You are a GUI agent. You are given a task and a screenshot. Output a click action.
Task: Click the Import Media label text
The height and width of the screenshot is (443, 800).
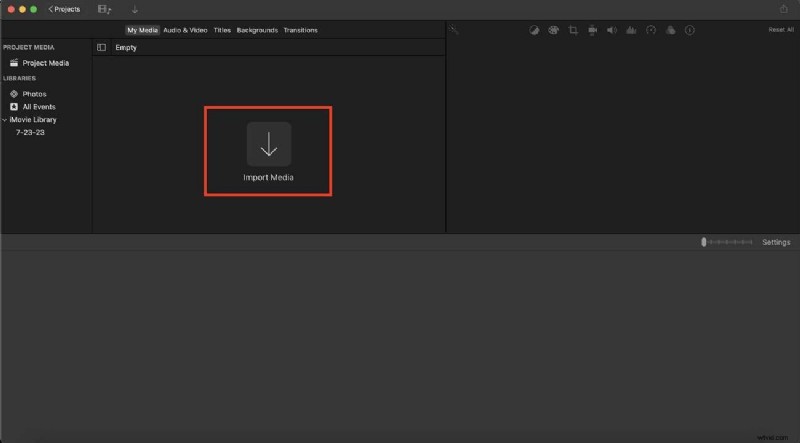pos(268,177)
